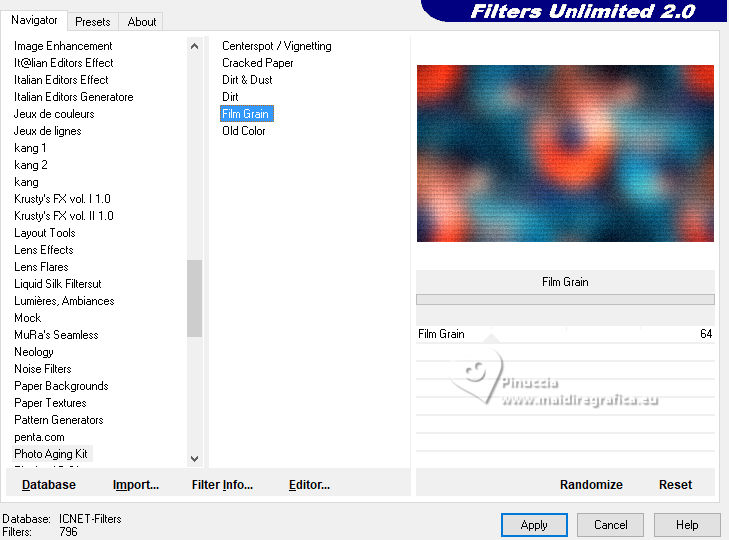The height and width of the screenshot is (540, 729).
Task: Select Italian Editors Effect category
Action: pyautogui.click(x=61, y=80)
